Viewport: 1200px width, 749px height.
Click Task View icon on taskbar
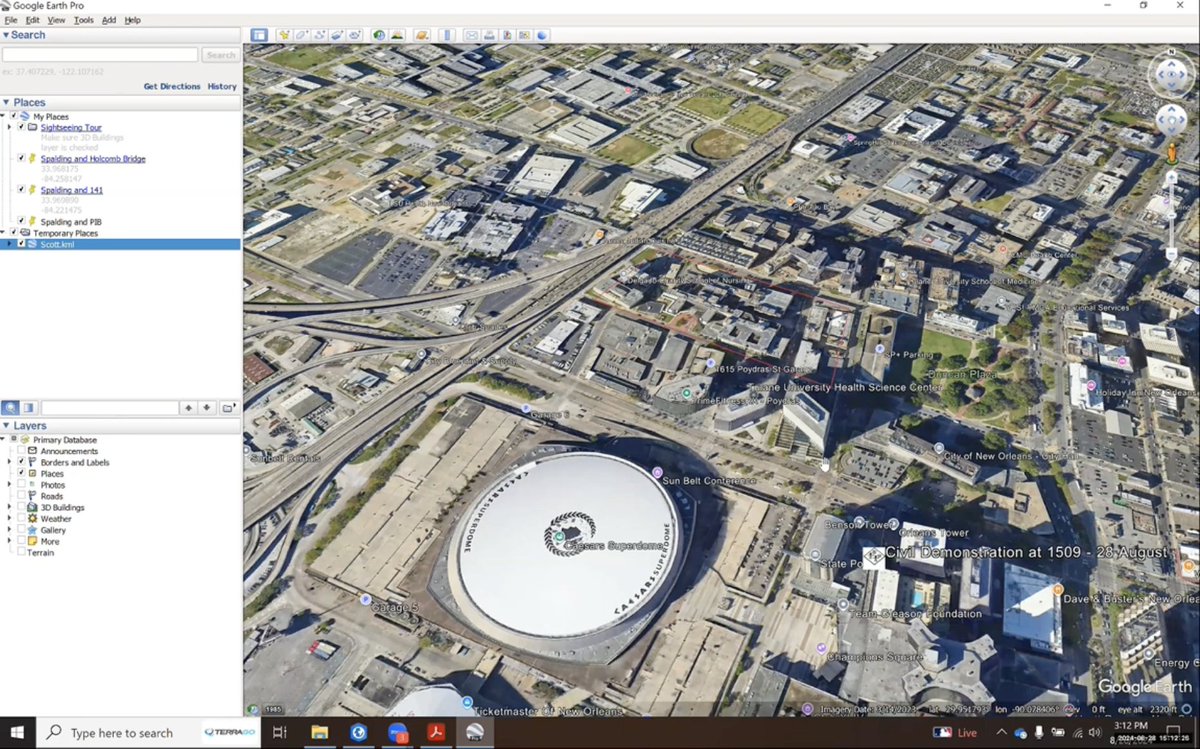coord(280,733)
